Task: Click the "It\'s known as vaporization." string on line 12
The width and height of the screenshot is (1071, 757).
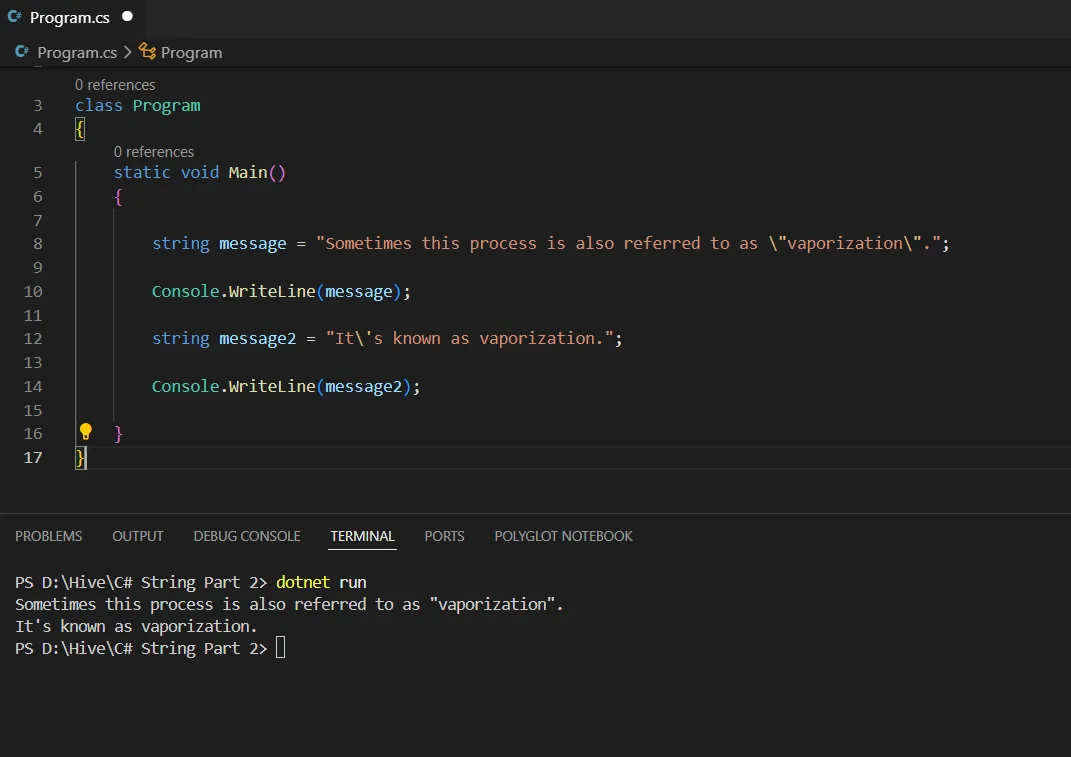Action: coord(469,338)
